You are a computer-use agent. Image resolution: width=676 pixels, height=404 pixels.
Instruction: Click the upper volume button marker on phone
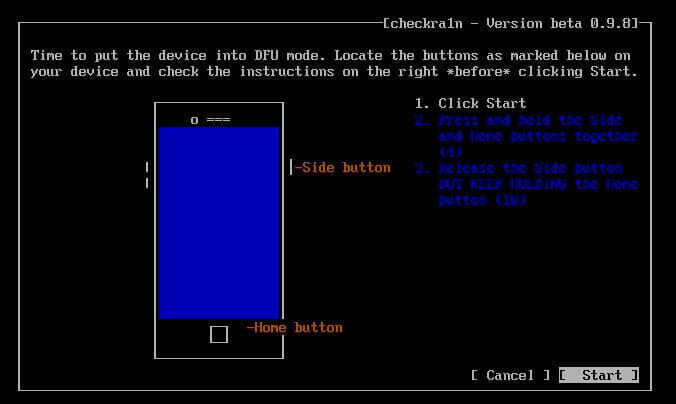(x=147, y=167)
